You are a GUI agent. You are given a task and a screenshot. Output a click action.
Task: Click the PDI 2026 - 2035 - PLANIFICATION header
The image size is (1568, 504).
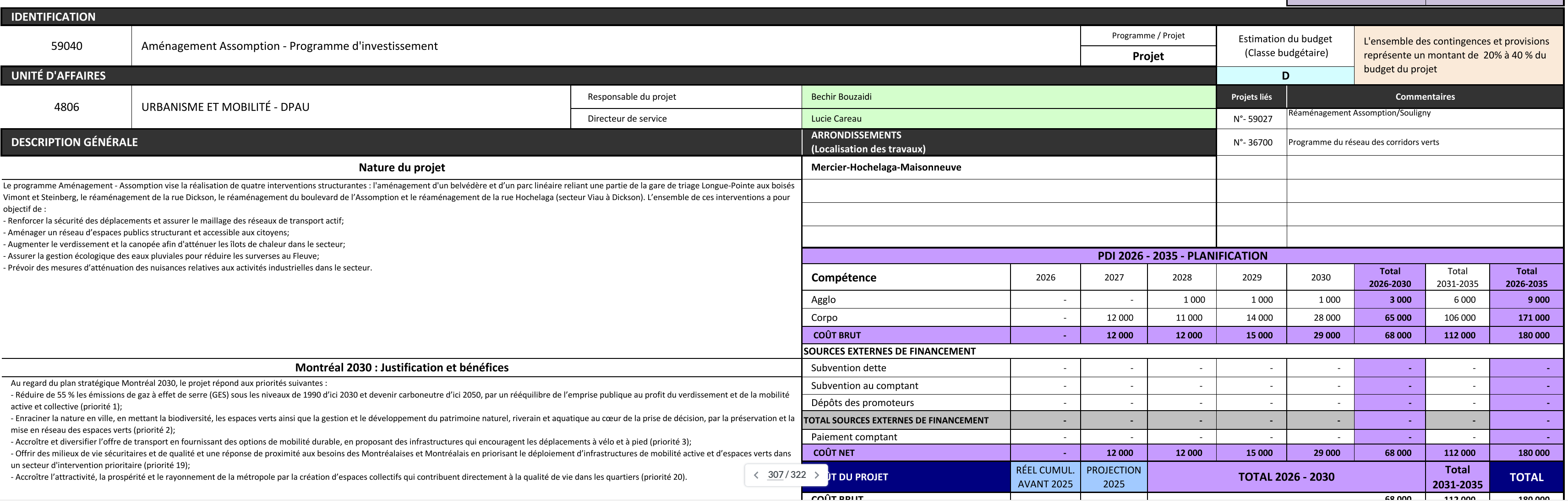click(1182, 256)
